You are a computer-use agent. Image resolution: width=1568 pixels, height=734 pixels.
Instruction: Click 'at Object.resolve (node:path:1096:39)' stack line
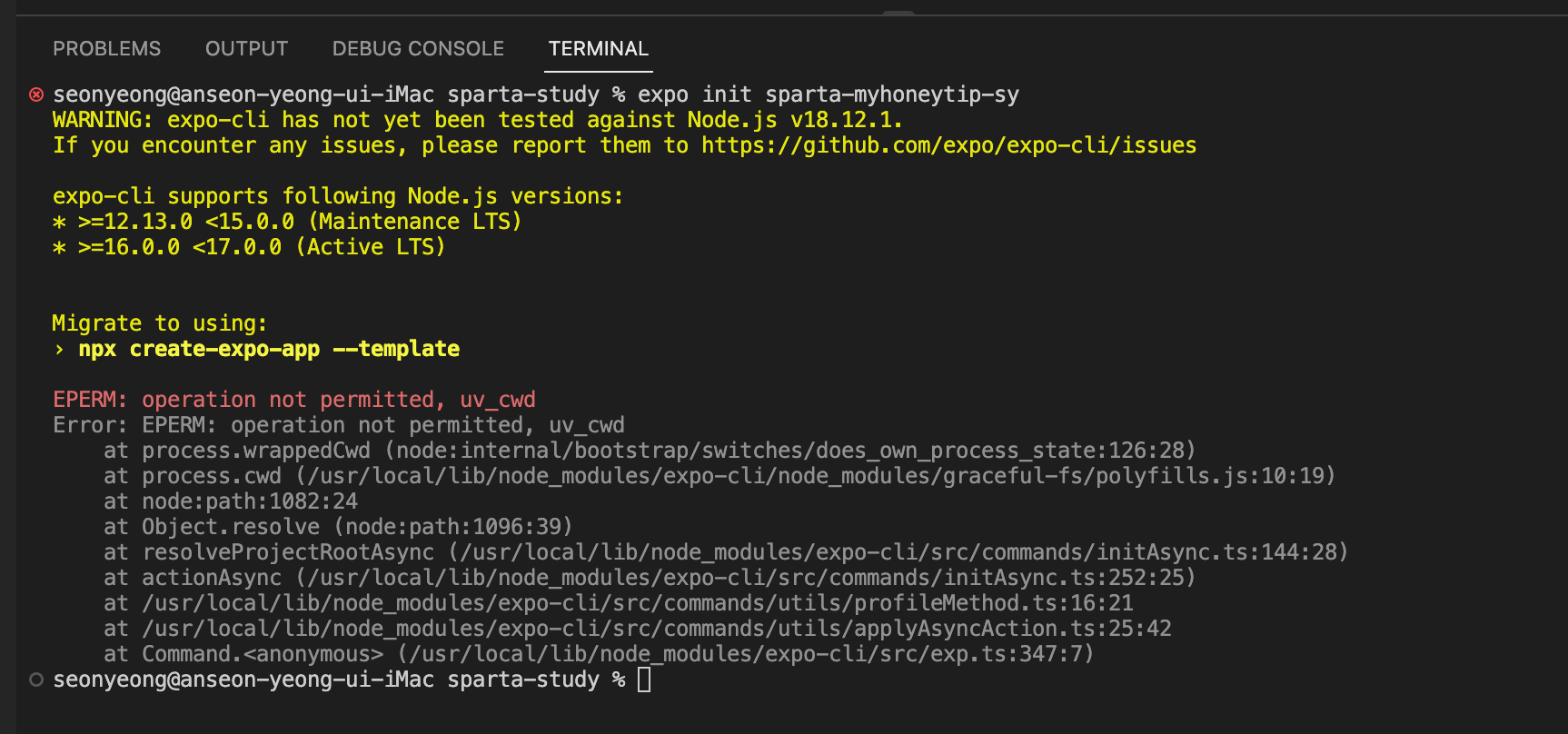coord(338,527)
